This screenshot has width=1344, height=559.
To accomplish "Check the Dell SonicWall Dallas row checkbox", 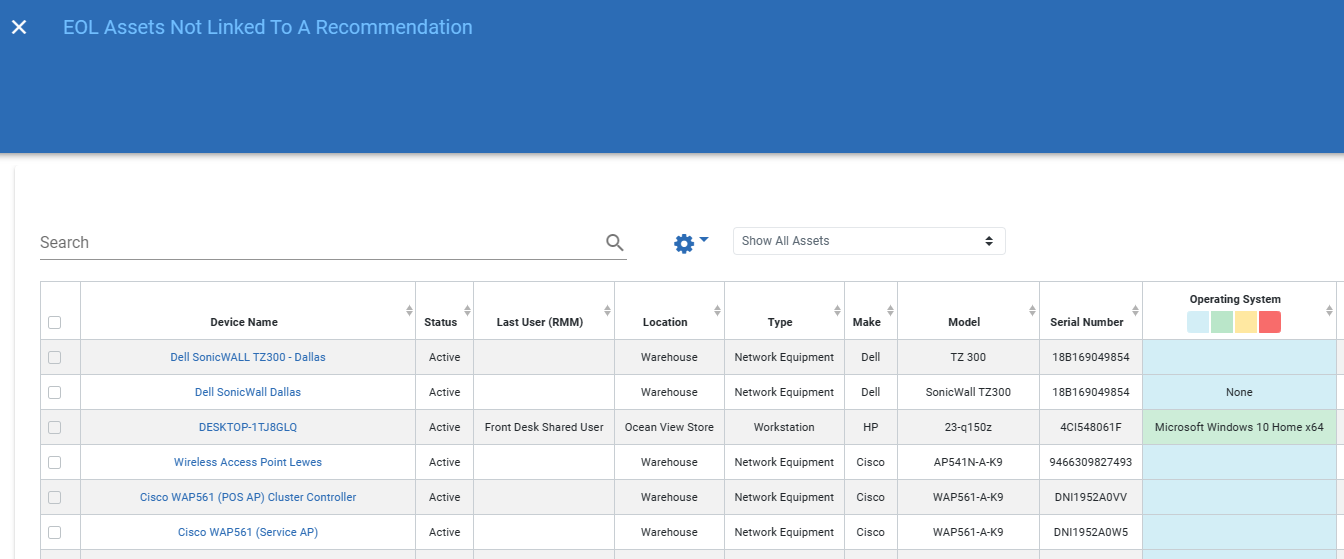I will 54,392.
